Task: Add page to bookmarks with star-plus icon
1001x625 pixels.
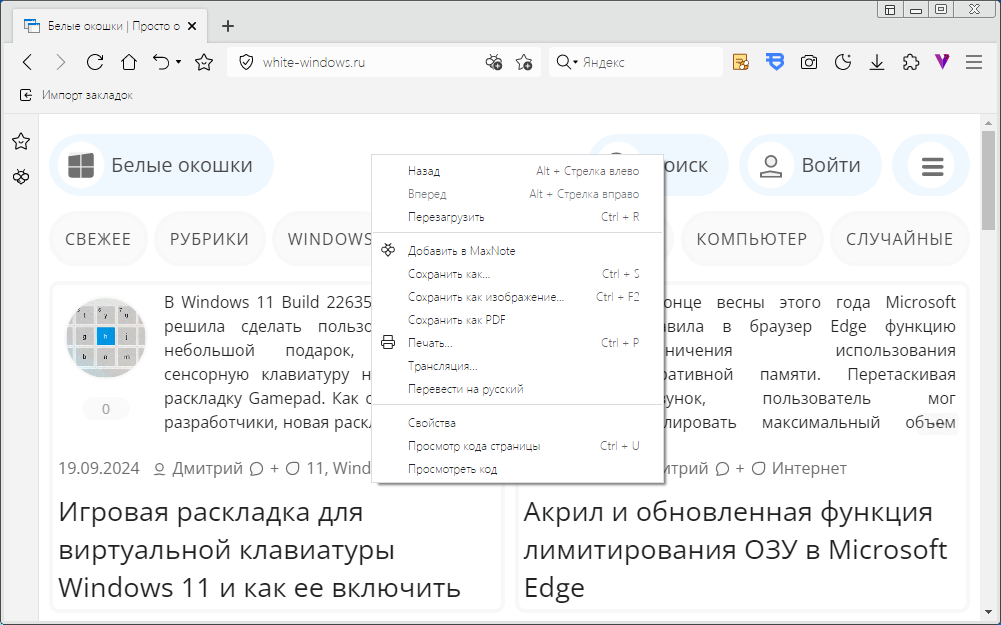Action: tap(524, 62)
